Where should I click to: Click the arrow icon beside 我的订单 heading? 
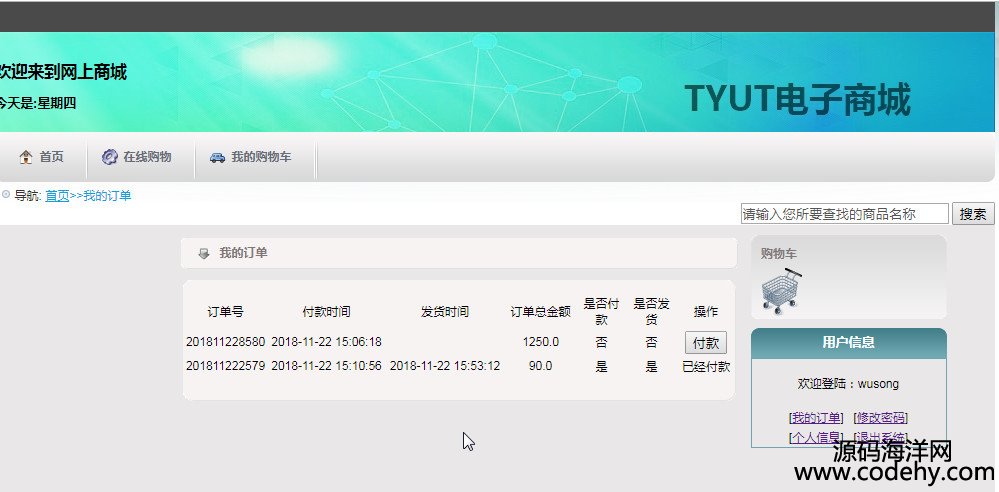pos(204,254)
